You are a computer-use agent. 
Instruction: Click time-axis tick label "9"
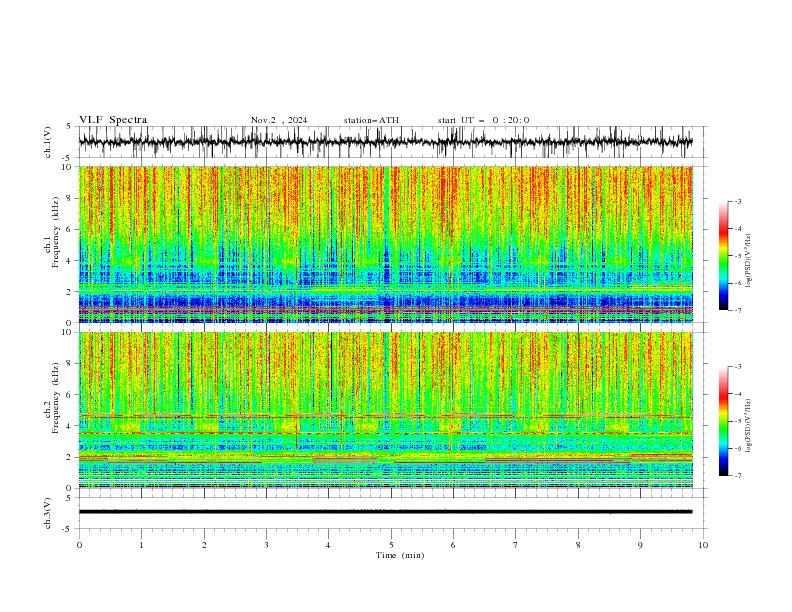pos(640,545)
